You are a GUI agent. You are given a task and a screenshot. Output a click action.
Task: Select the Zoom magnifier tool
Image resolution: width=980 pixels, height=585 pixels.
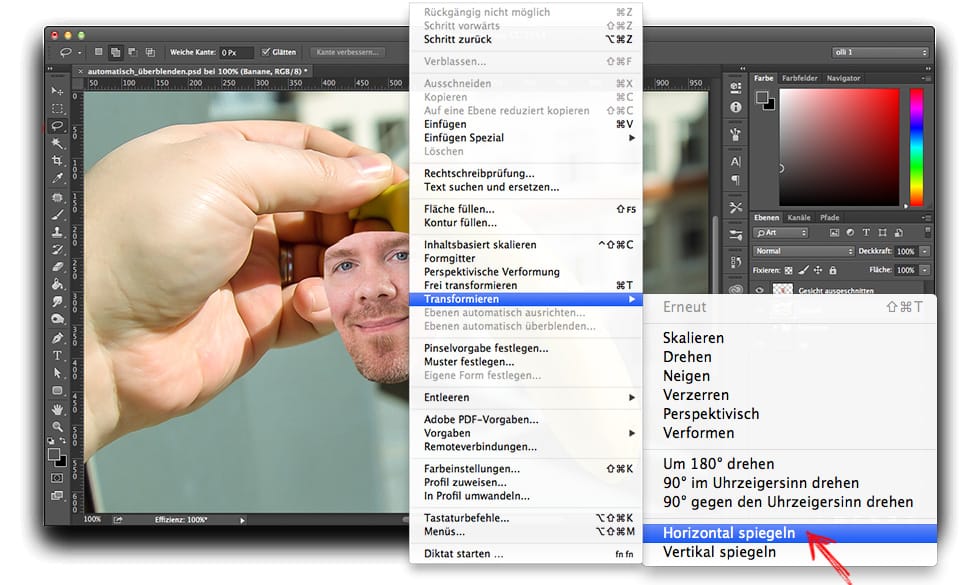(57, 427)
